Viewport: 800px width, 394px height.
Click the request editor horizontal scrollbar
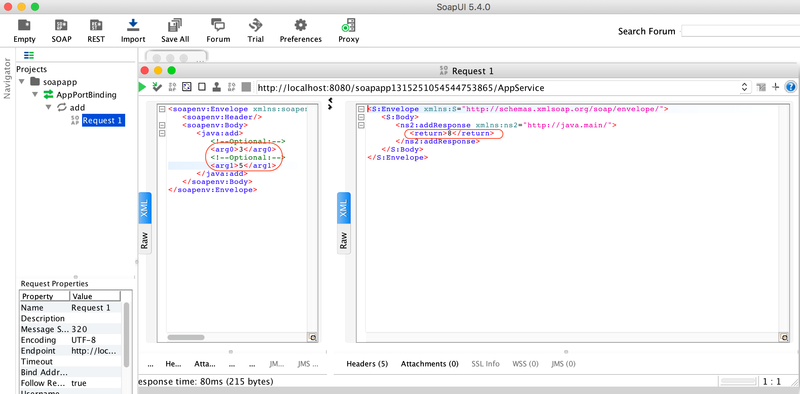[186, 337]
